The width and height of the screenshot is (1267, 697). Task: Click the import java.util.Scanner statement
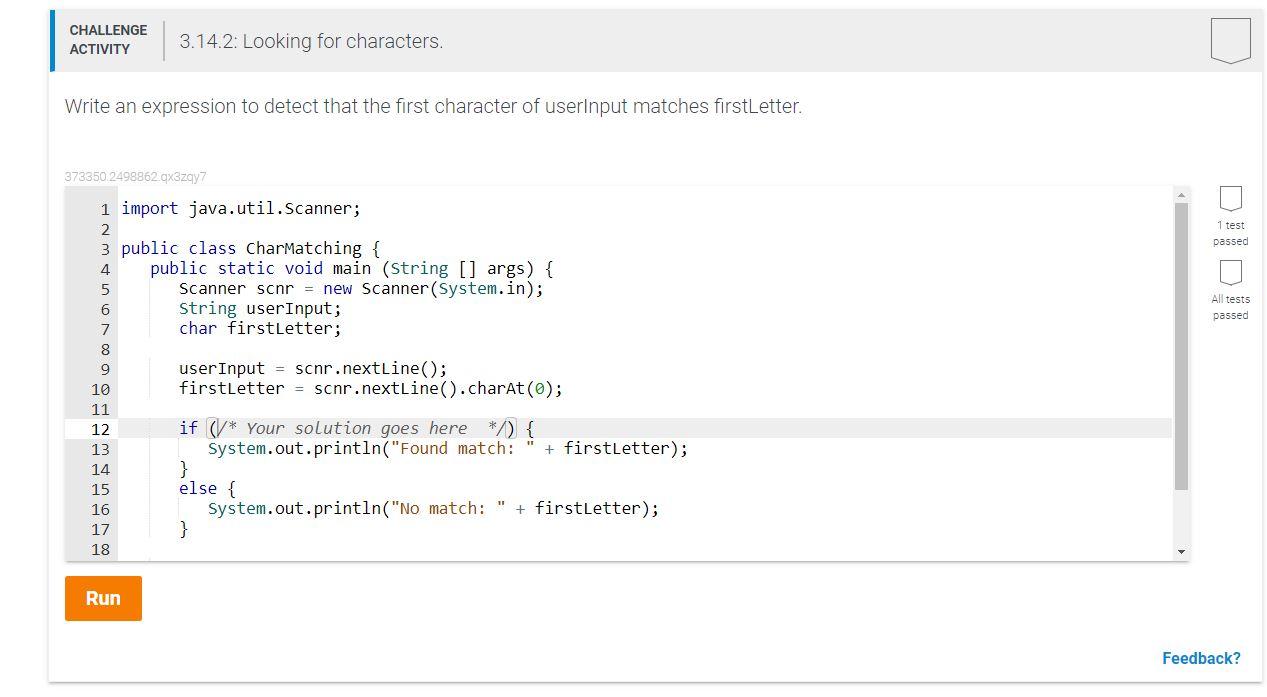click(240, 208)
